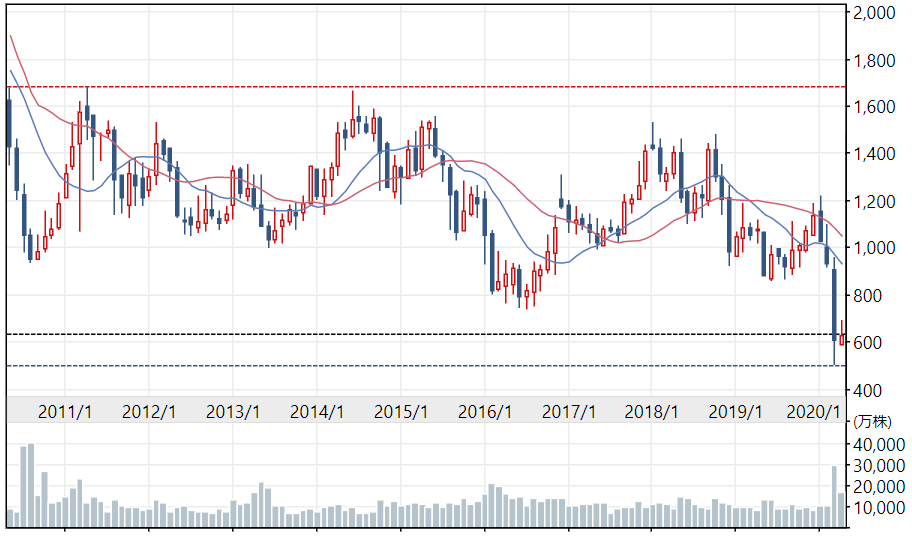Image resolution: width=912 pixels, height=537 pixels.
Task: Click the 2013/1 date label
Action: point(233,411)
